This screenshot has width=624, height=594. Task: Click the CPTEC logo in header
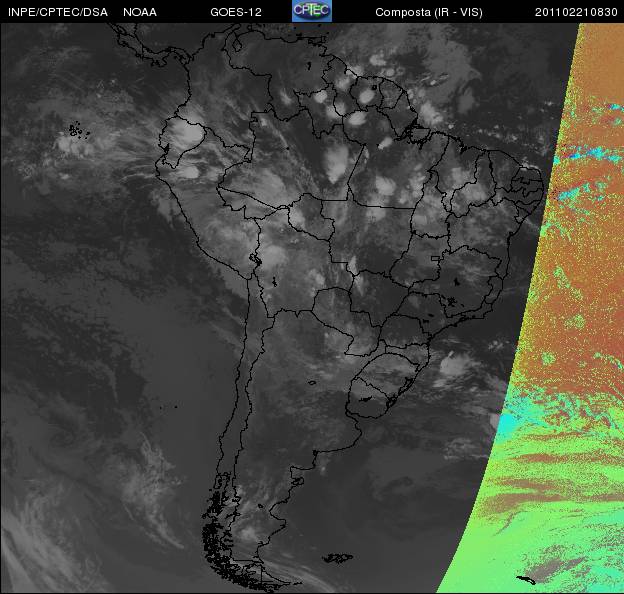click(312, 11)
